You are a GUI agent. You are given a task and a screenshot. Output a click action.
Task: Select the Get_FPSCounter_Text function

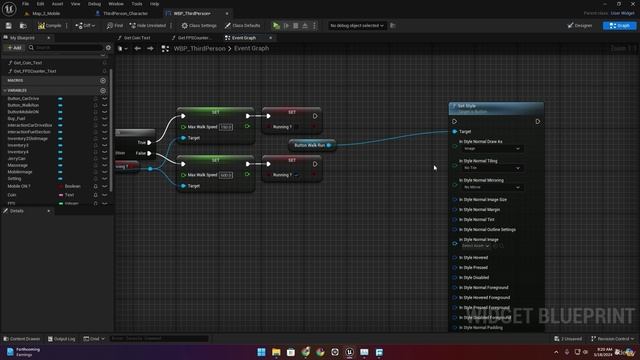point(35,71)
